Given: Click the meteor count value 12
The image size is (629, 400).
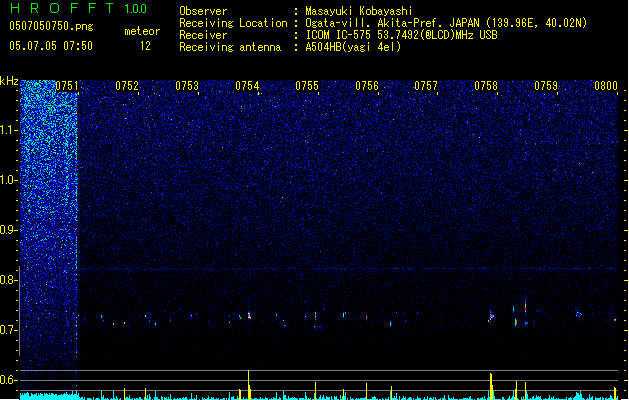Looking at the screenshot, I should (x=145, y=46).
